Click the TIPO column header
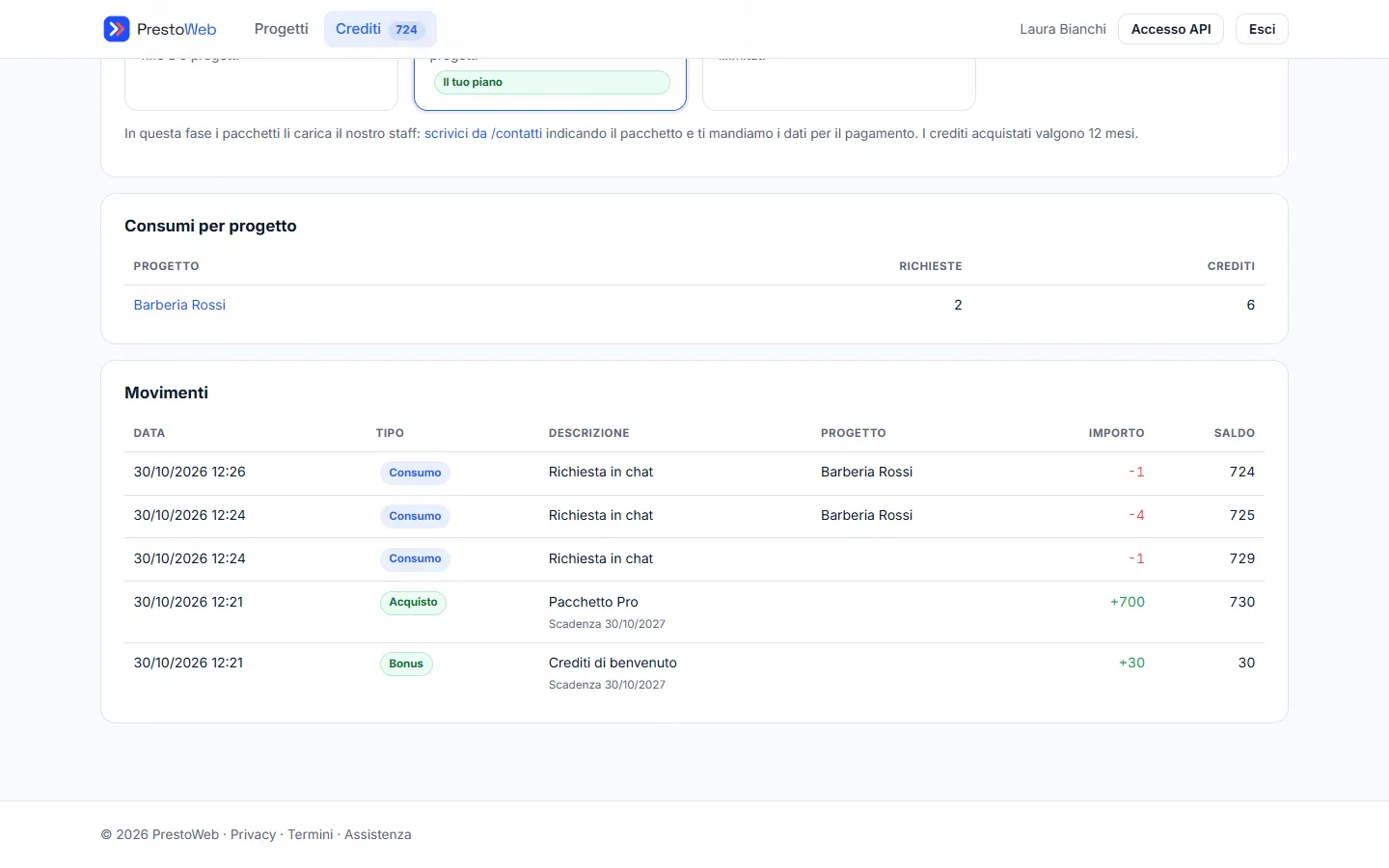Screen dimensions: 1389x868 [390, 433]
